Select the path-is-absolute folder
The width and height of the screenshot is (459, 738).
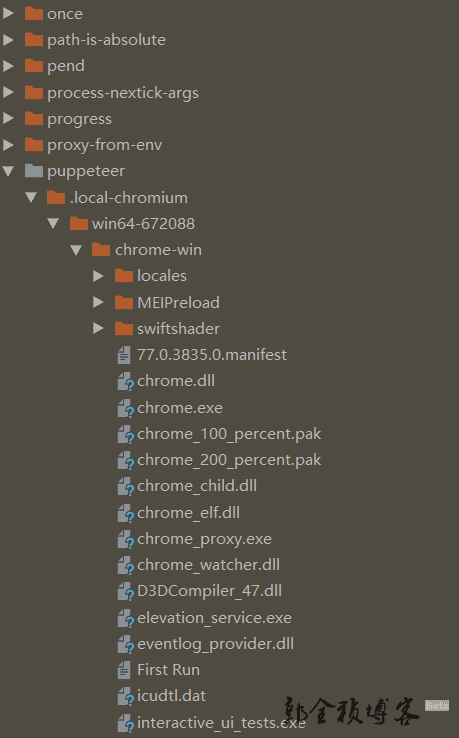(x=106, y=40)
